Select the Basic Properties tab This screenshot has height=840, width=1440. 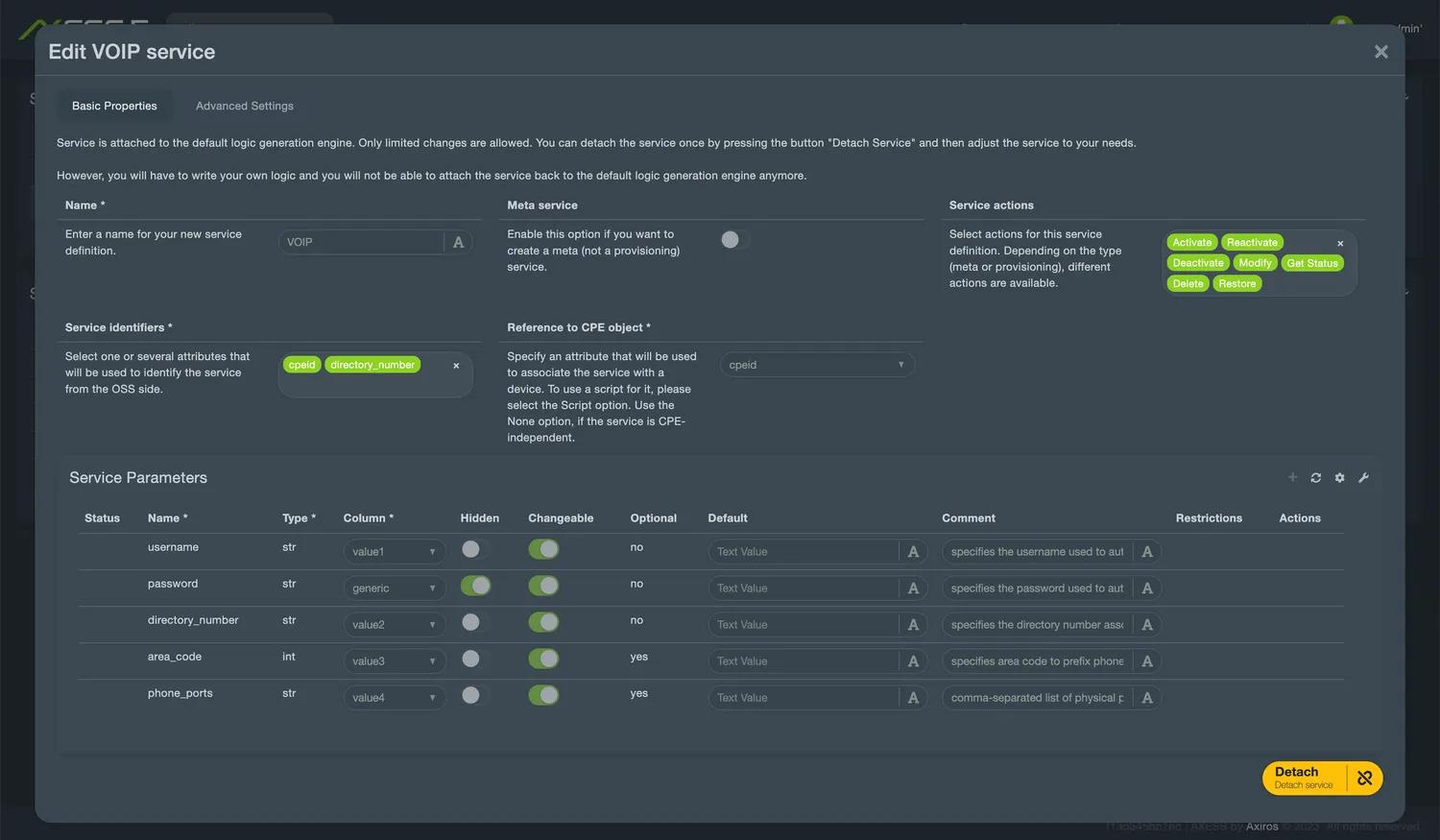click(x=114, y=106)
